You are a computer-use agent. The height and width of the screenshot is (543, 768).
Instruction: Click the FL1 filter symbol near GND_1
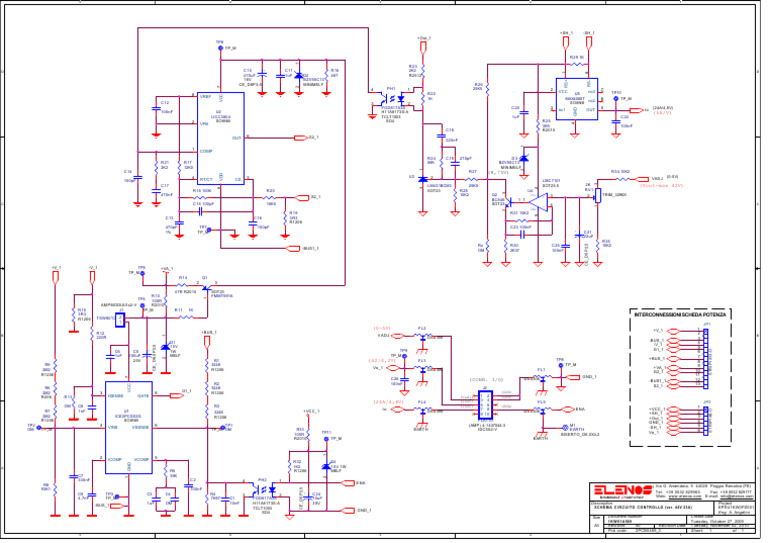coord(542,378)
